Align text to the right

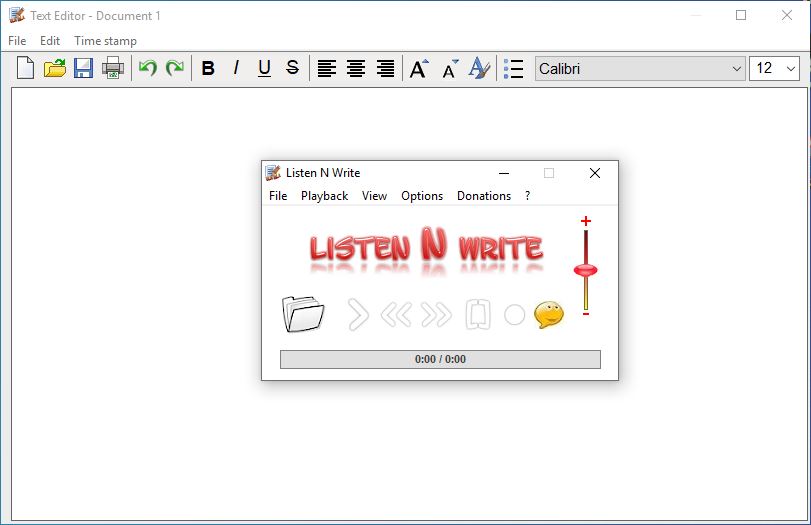tap(385, 68)
